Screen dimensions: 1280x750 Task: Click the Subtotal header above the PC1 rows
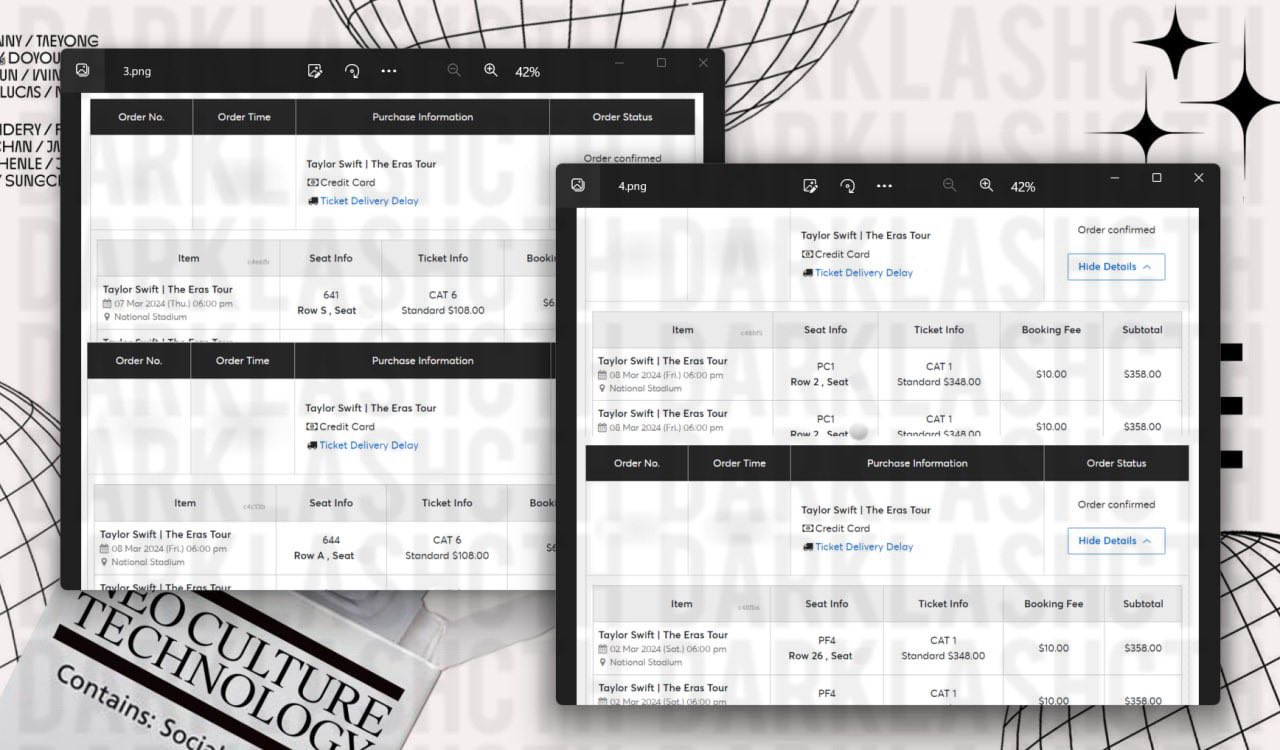point(1142,330)
